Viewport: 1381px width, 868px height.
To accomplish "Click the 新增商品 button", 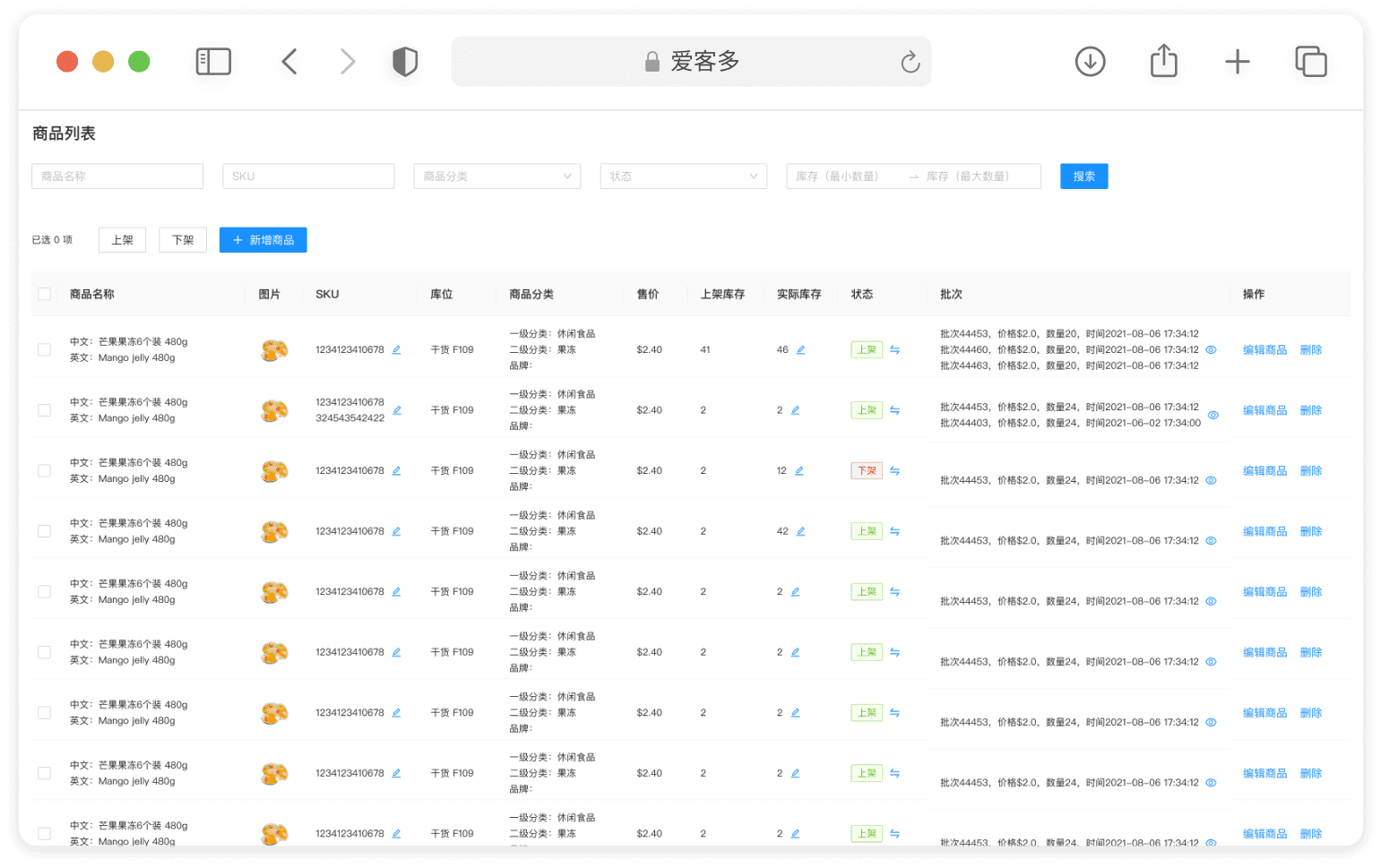I will (x=263, y=240).
